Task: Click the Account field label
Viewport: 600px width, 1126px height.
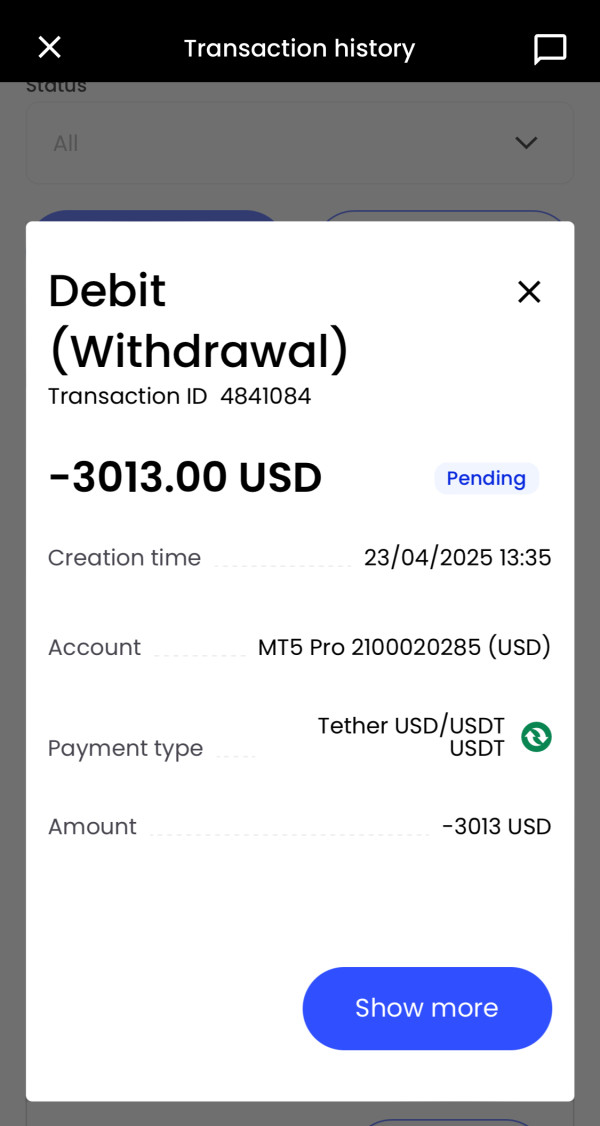Action: 94,647
